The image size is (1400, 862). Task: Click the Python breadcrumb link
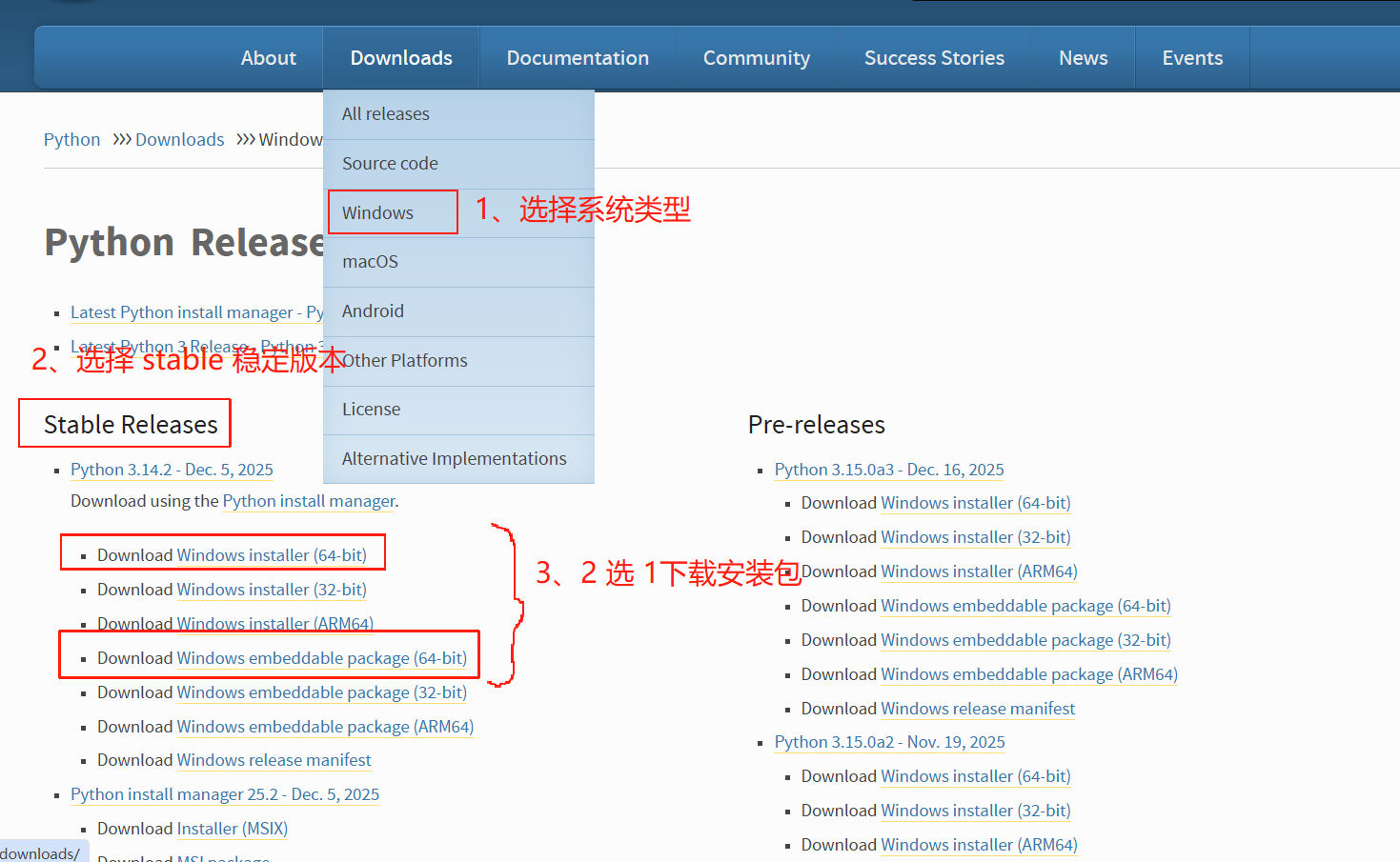(71, 139)
